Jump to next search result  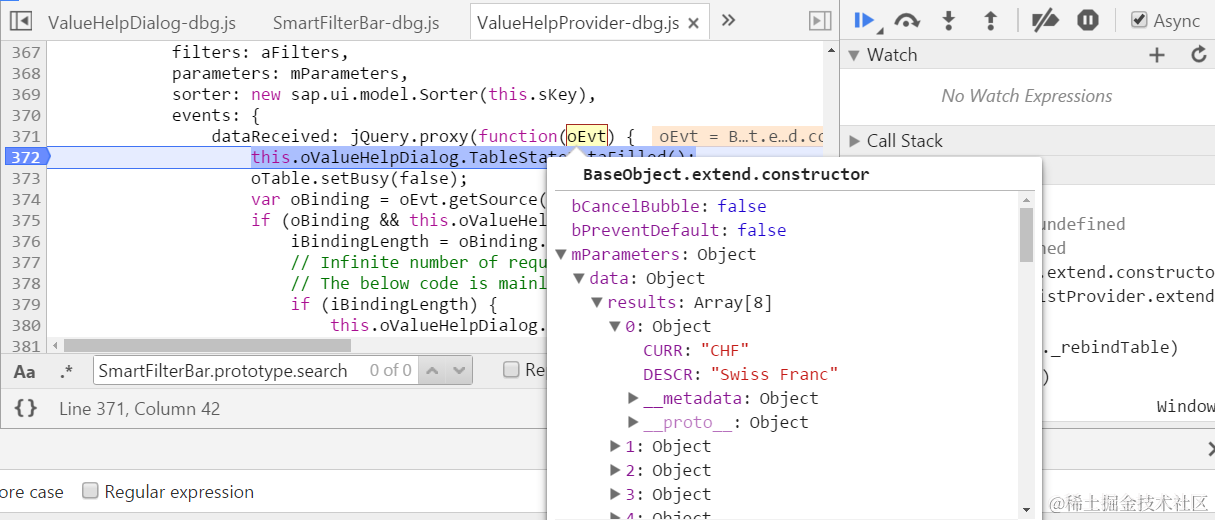459,370
